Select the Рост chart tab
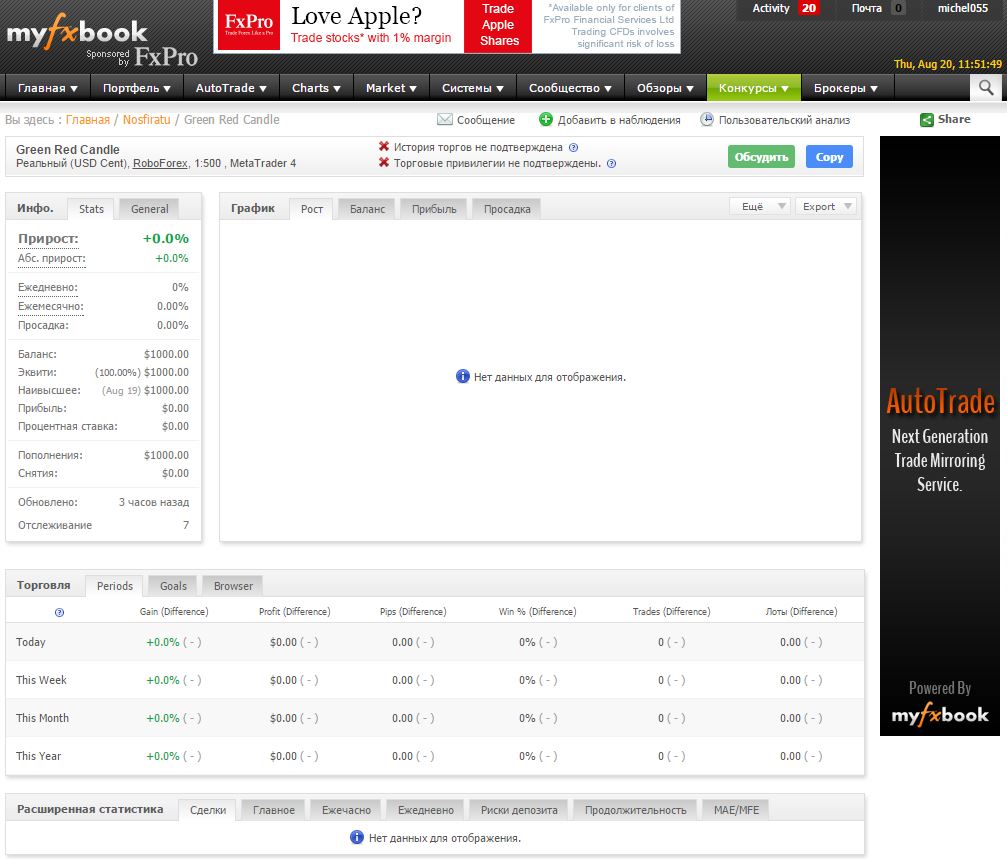 pos(311,209)
